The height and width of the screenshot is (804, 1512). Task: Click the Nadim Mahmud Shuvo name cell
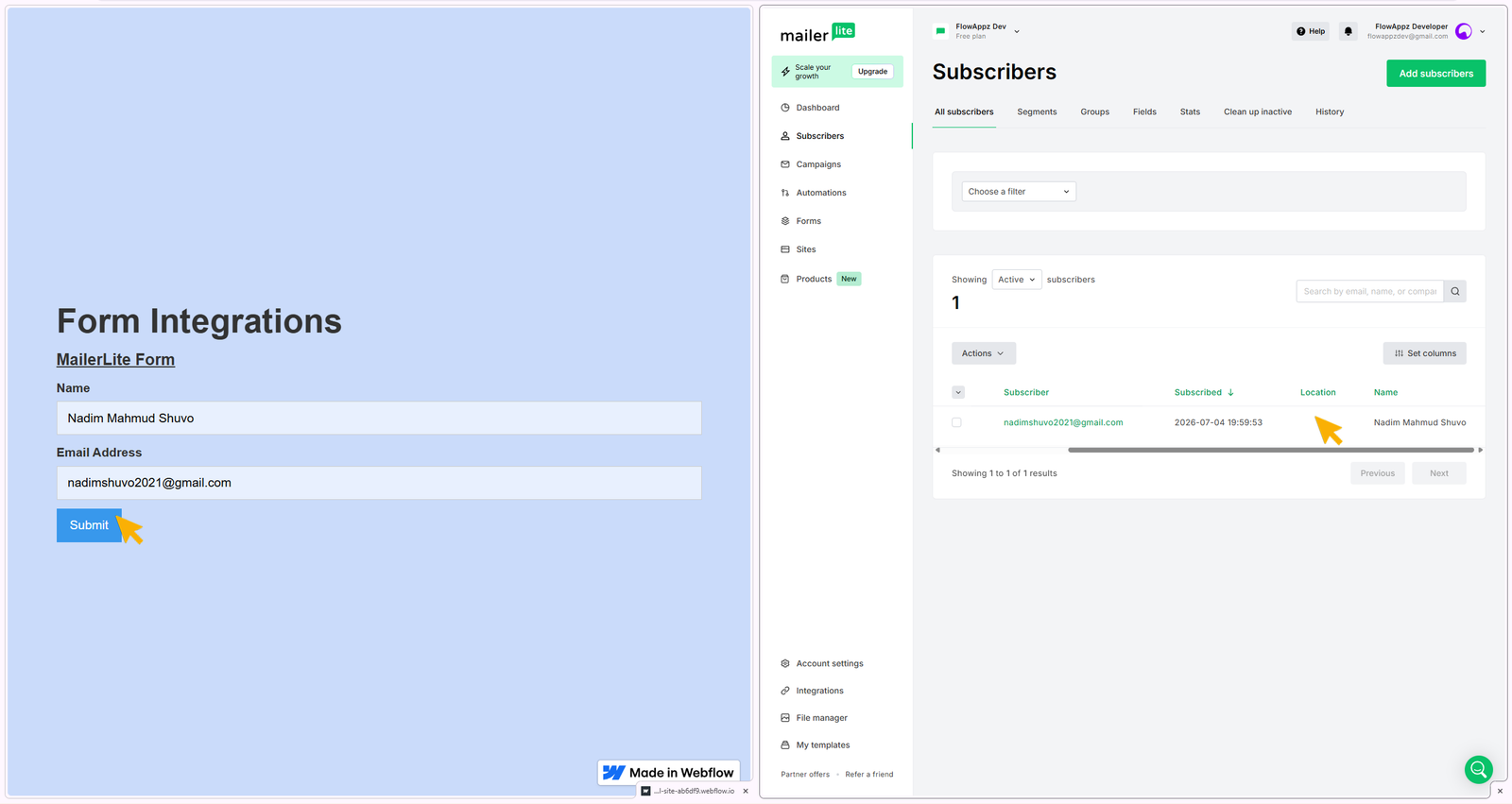click(x=1419, y=422)
